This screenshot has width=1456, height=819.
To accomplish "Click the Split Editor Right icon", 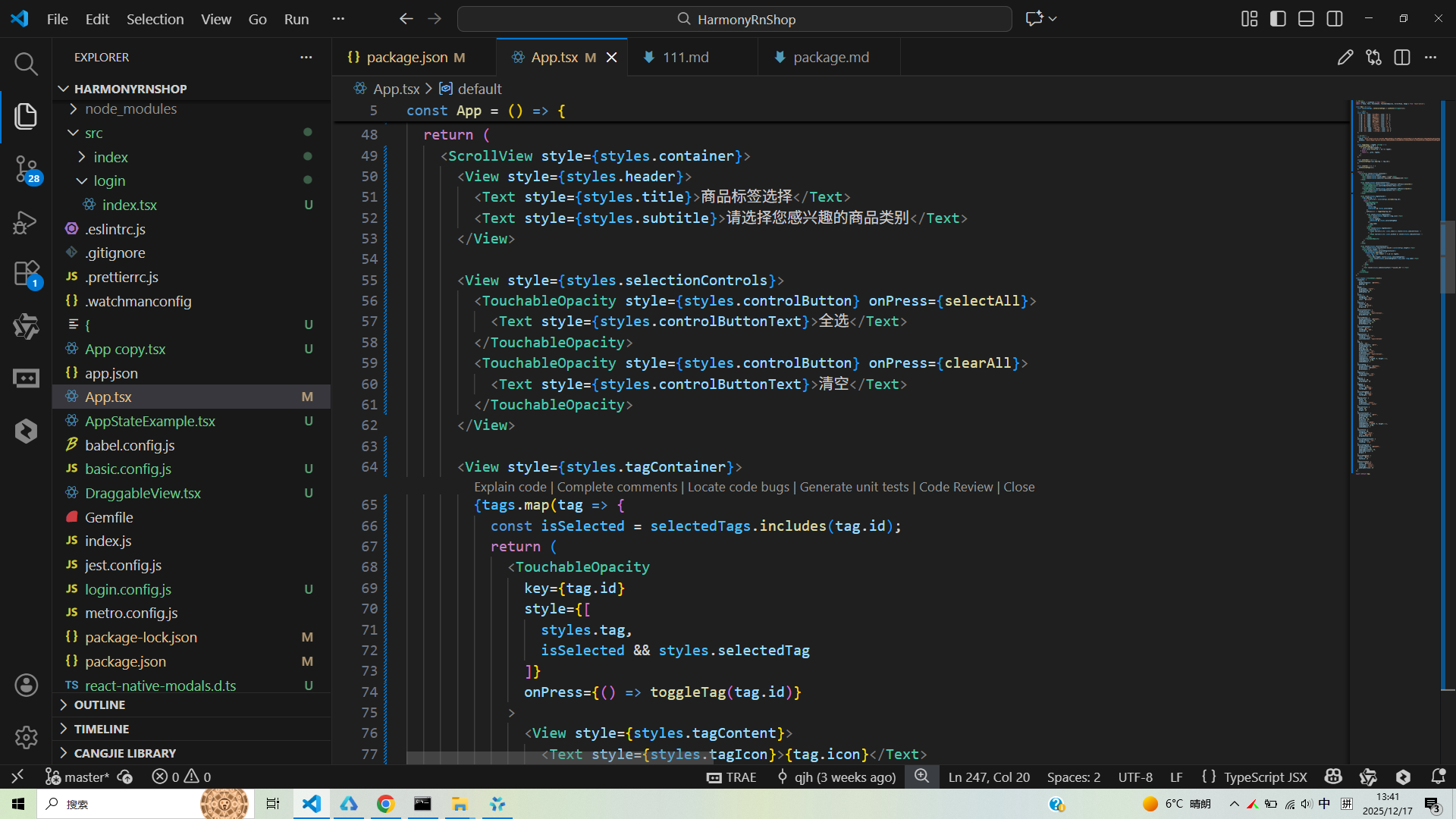I will click(1401, 58).
